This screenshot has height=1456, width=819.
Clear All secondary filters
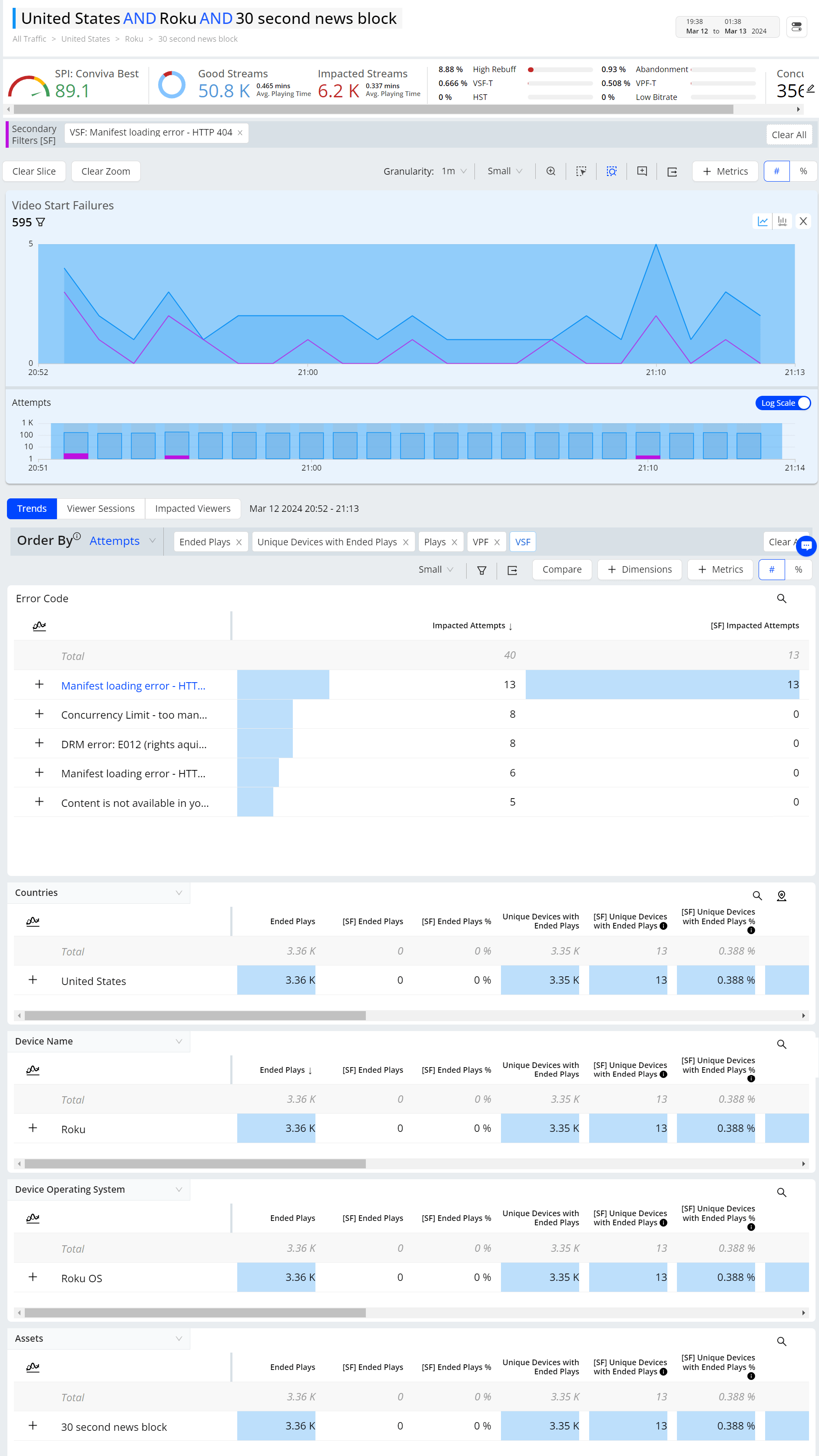(x=789, y=135)
